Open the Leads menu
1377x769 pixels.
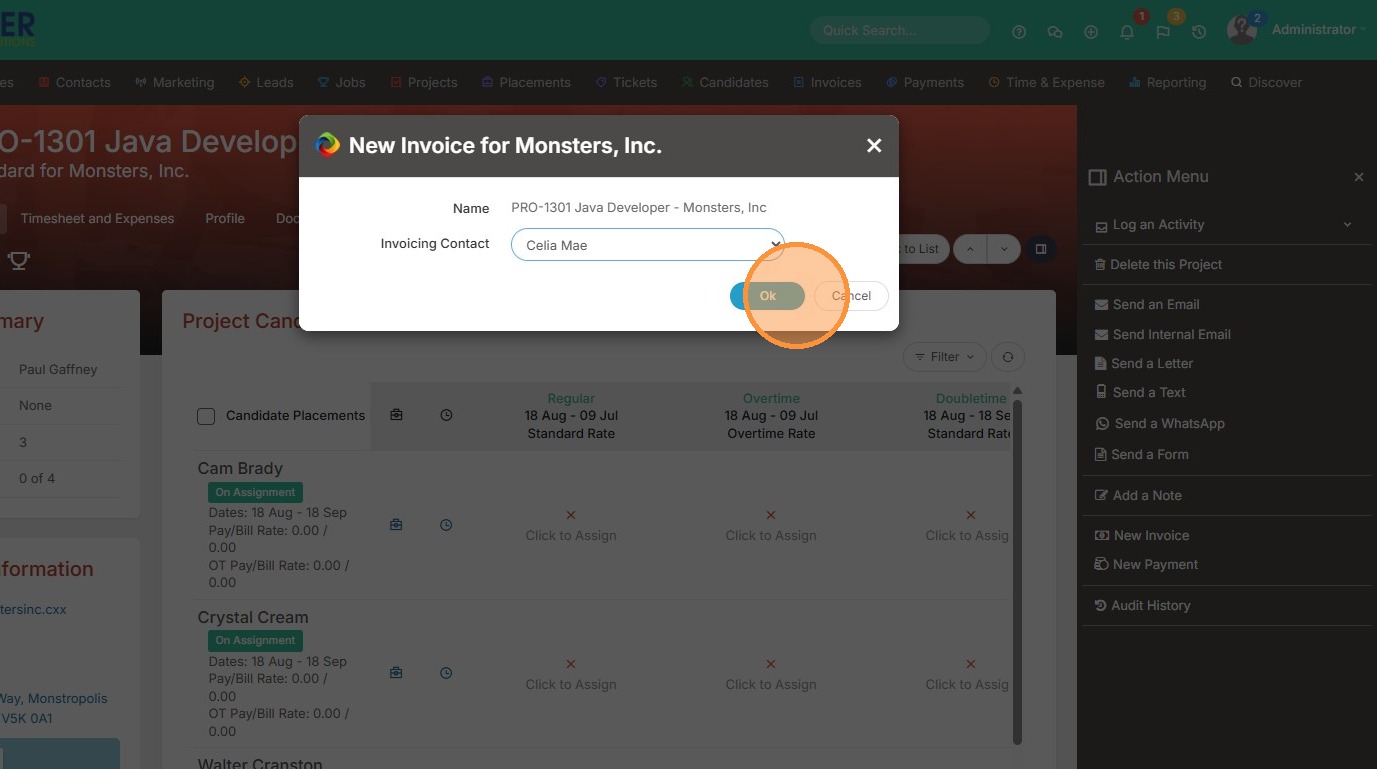pyautogui.click(x=266, y=83)
